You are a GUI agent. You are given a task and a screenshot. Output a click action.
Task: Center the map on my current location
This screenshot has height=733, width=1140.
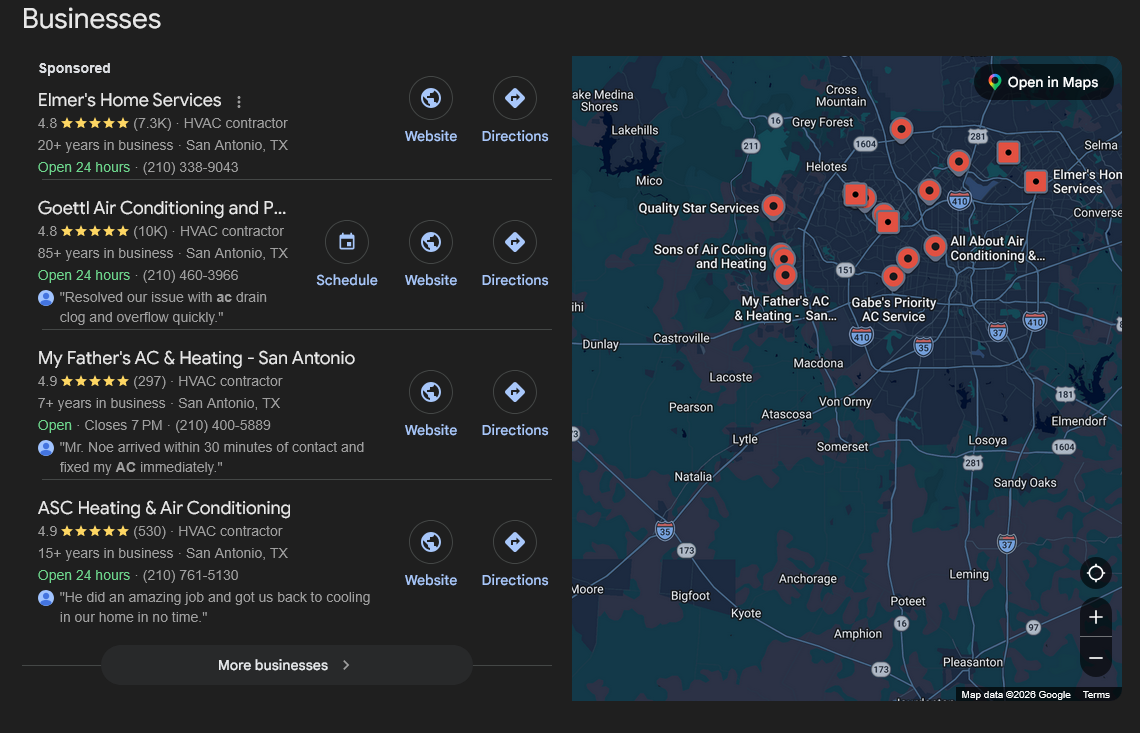[1096, 573]
